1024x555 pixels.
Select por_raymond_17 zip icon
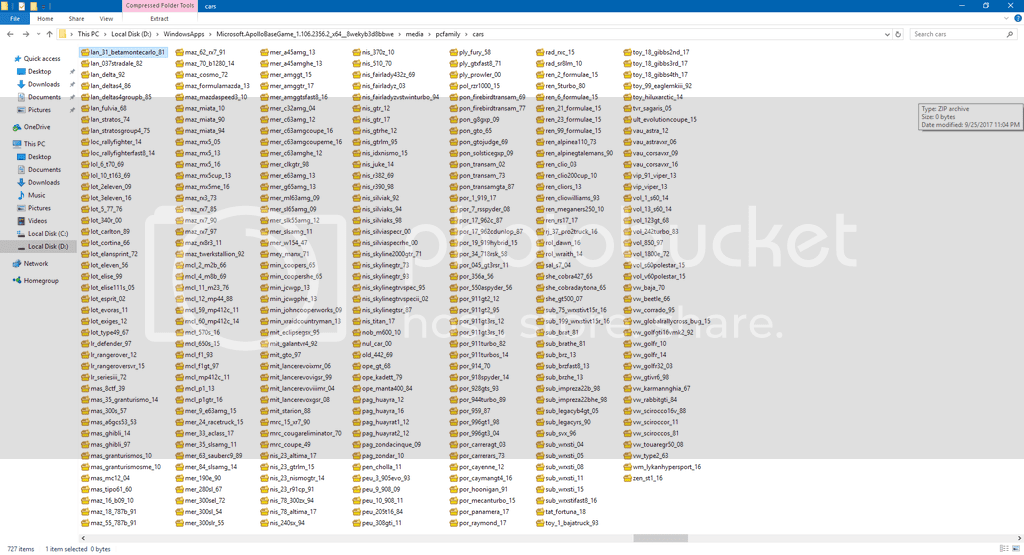tap(454, 523)
